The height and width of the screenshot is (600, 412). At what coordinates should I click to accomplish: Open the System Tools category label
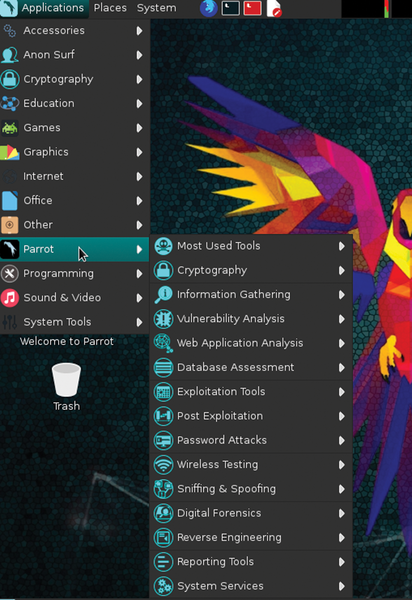[x=57, y=322]
